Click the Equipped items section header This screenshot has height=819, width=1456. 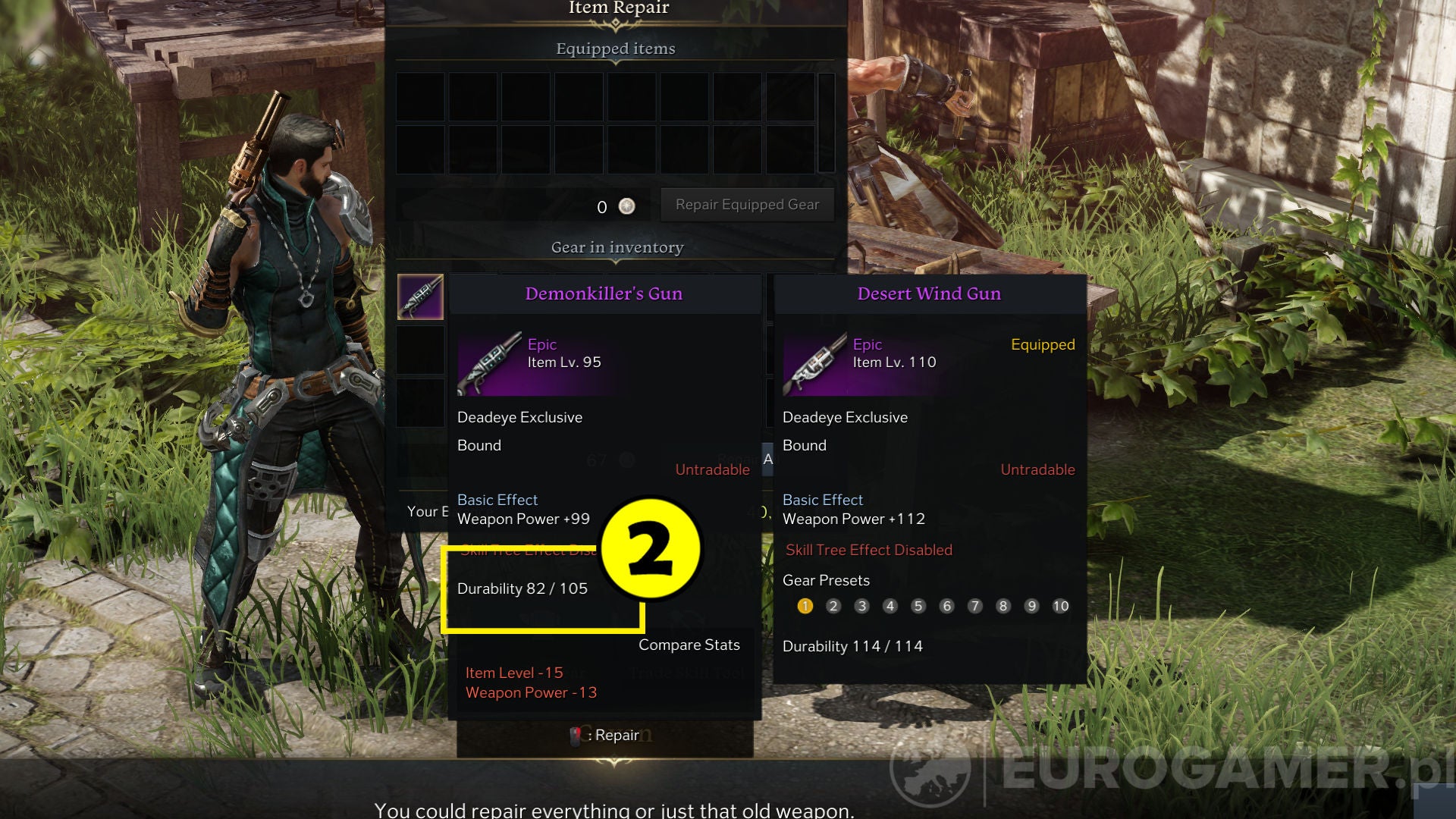pyautogui.click(x=615, y=49)
